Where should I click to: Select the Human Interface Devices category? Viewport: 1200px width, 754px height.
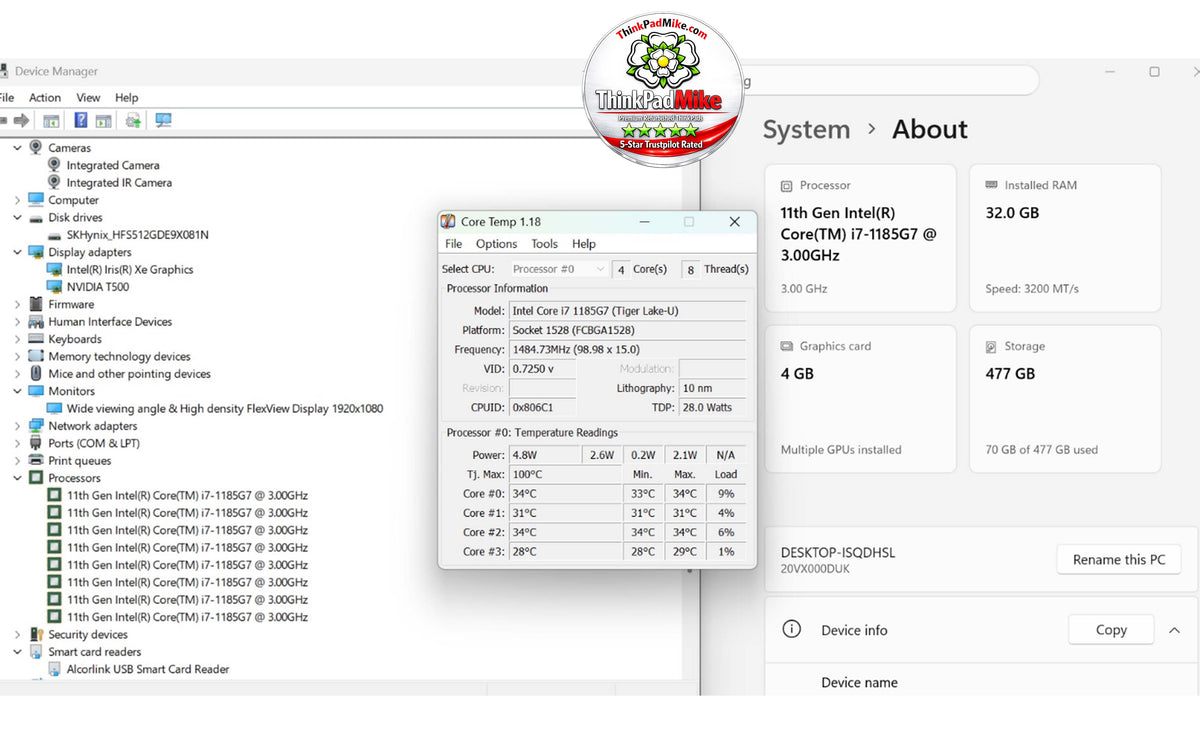coord(110,322)
